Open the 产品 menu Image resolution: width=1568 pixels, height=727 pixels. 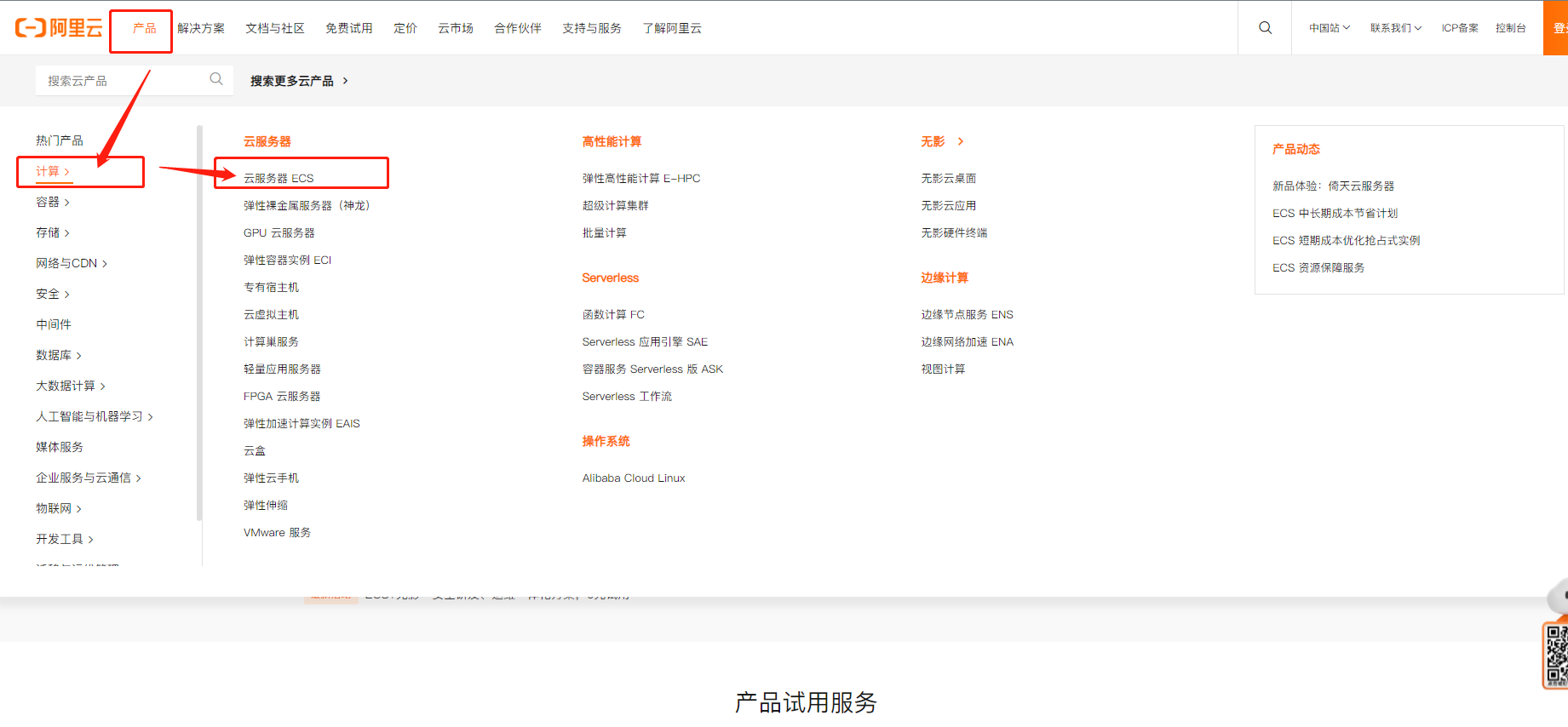(144, 28)
